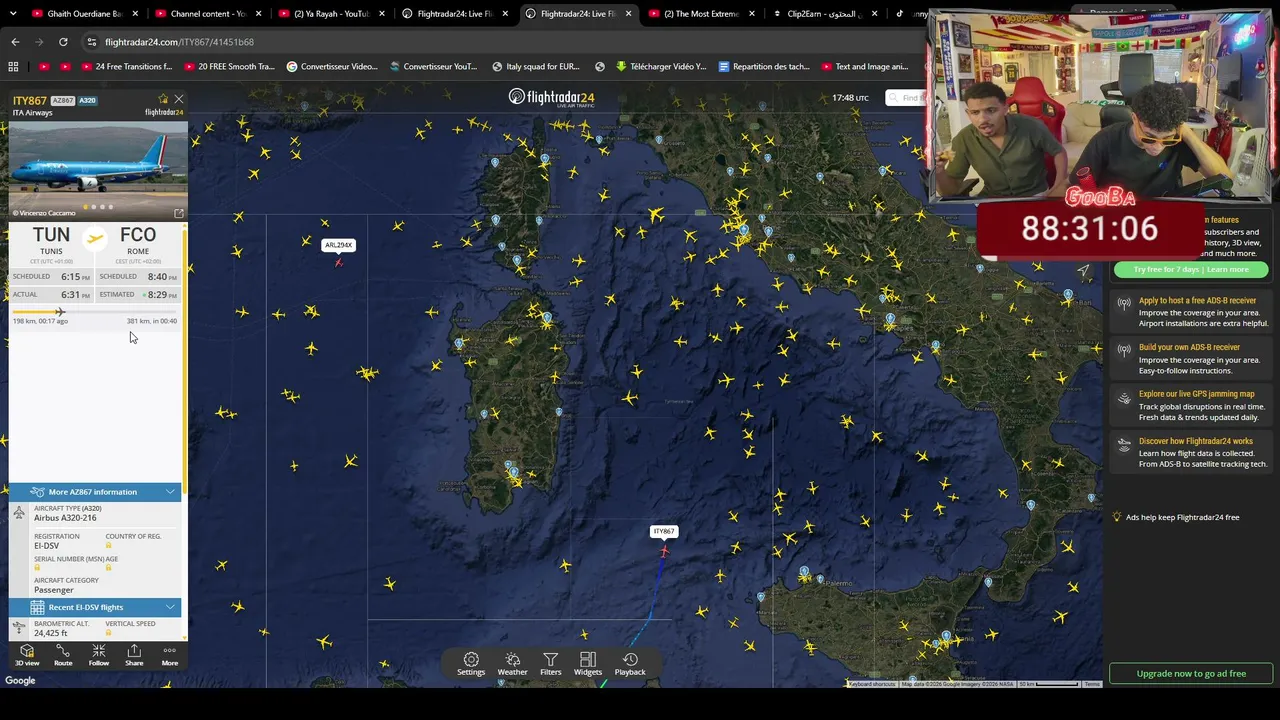Image resolution: width=1280 pixels, height=720 pixels.
Task: Open the Settings gear in map toolbar
Action: 471,664
